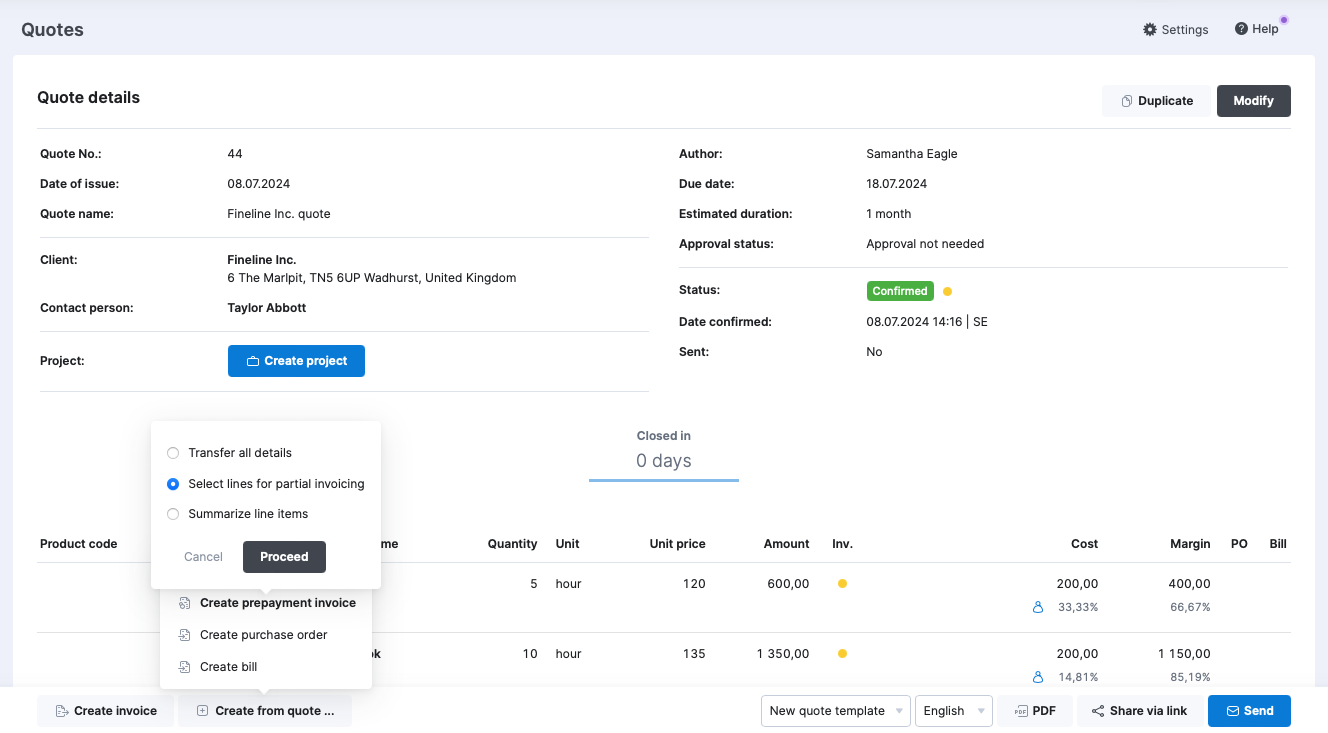Select Transfer all details option

[x=173, y=453]
